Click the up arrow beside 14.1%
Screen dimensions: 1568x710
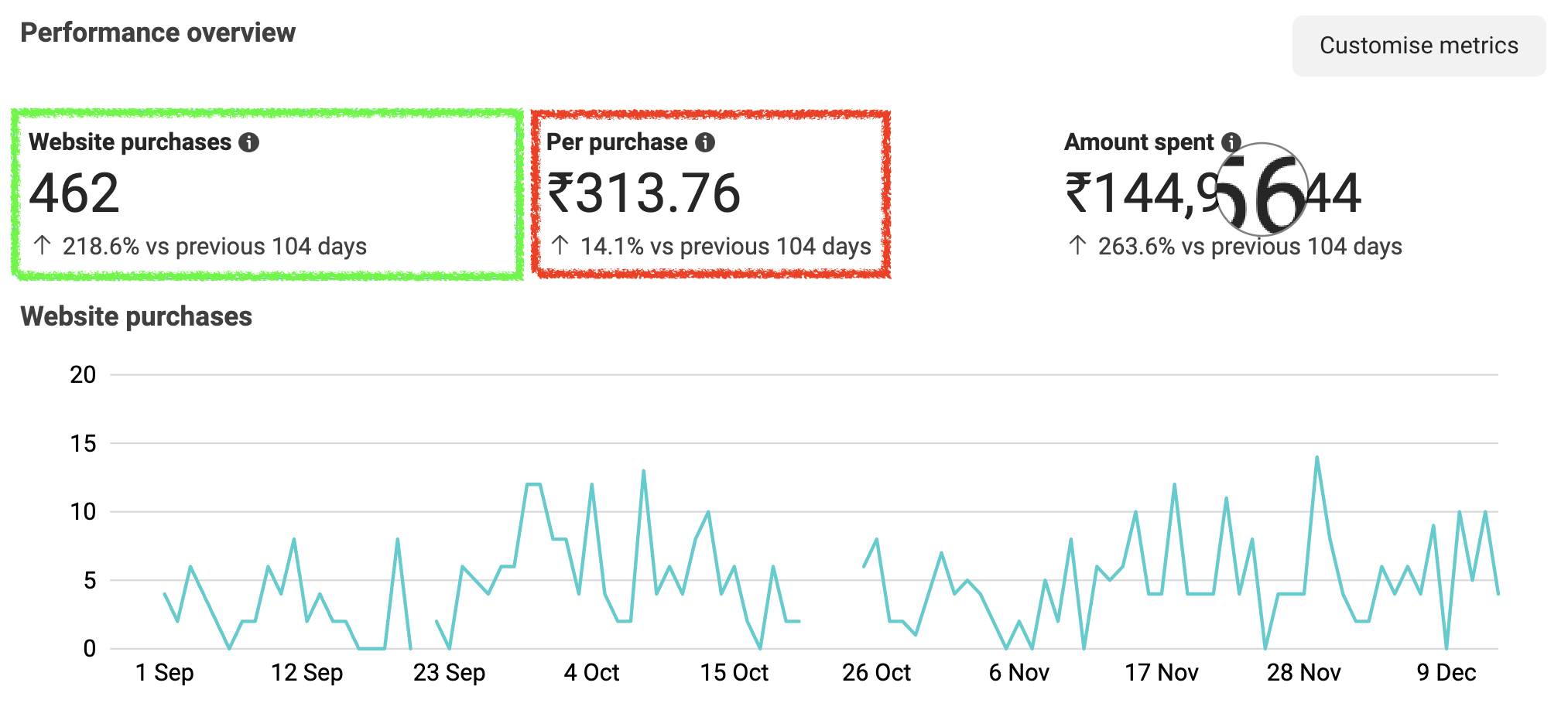tap(560, 246)
